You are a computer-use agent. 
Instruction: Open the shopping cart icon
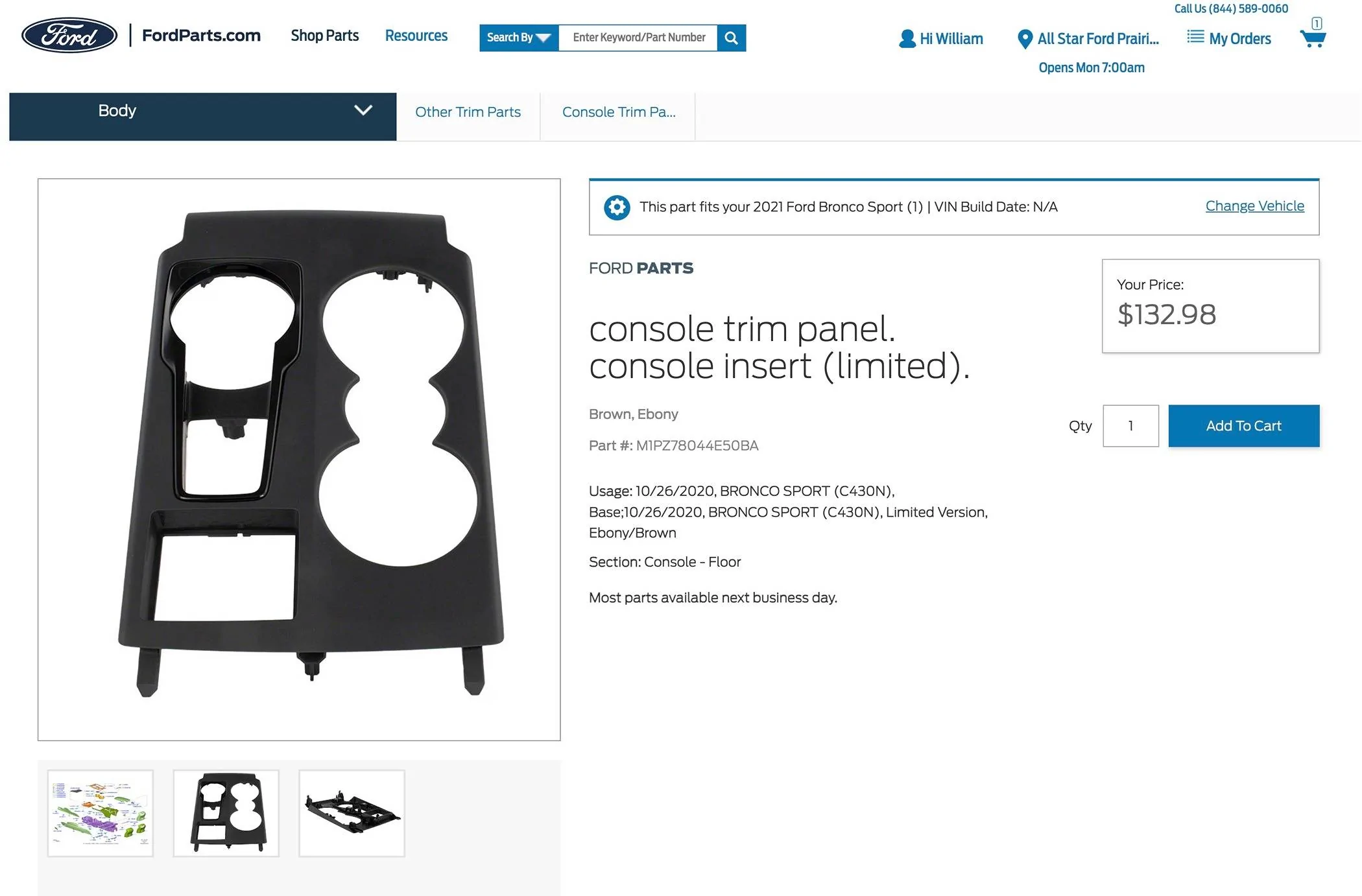coord(1313,38)
